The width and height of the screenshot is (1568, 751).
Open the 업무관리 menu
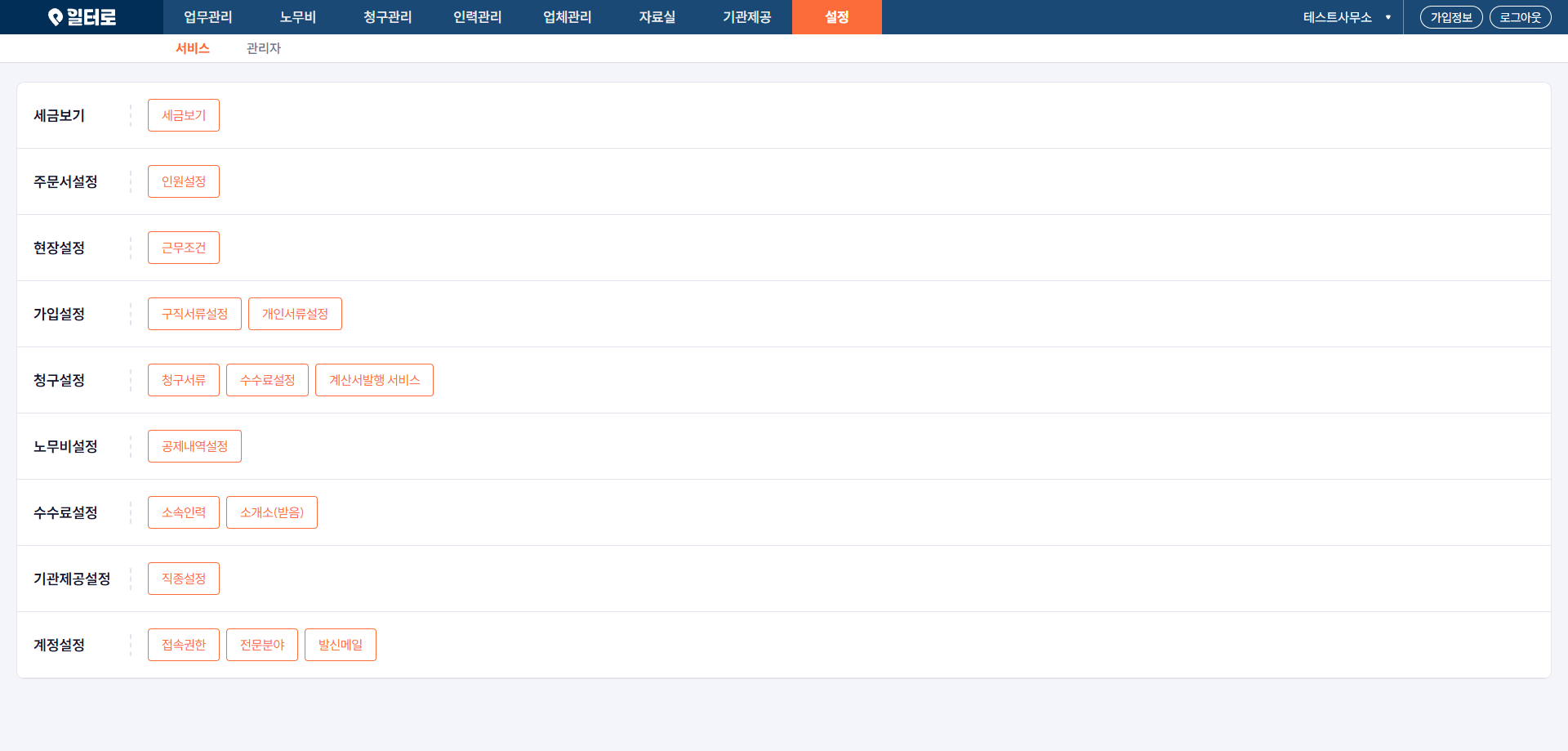click(207, 17)
